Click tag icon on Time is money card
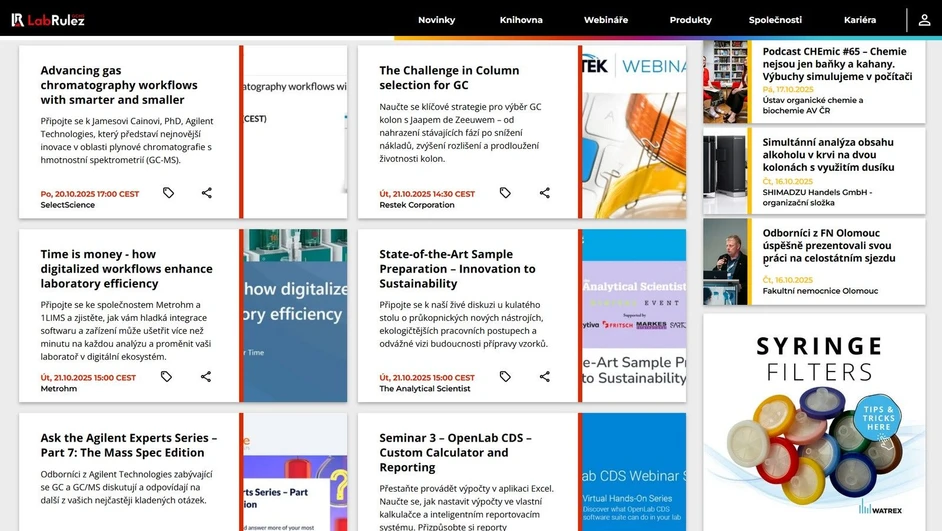Screen dimensions: 942x531 (x=167, y=377)
